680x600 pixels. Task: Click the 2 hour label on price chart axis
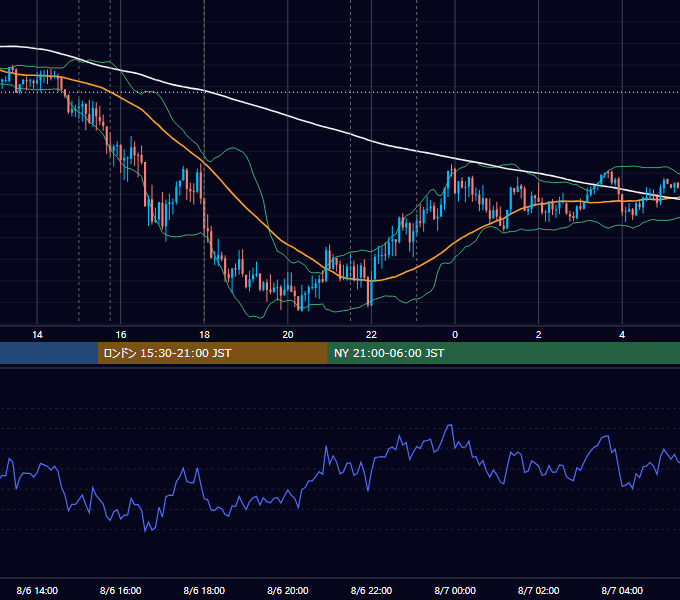(x=538, y=335)
